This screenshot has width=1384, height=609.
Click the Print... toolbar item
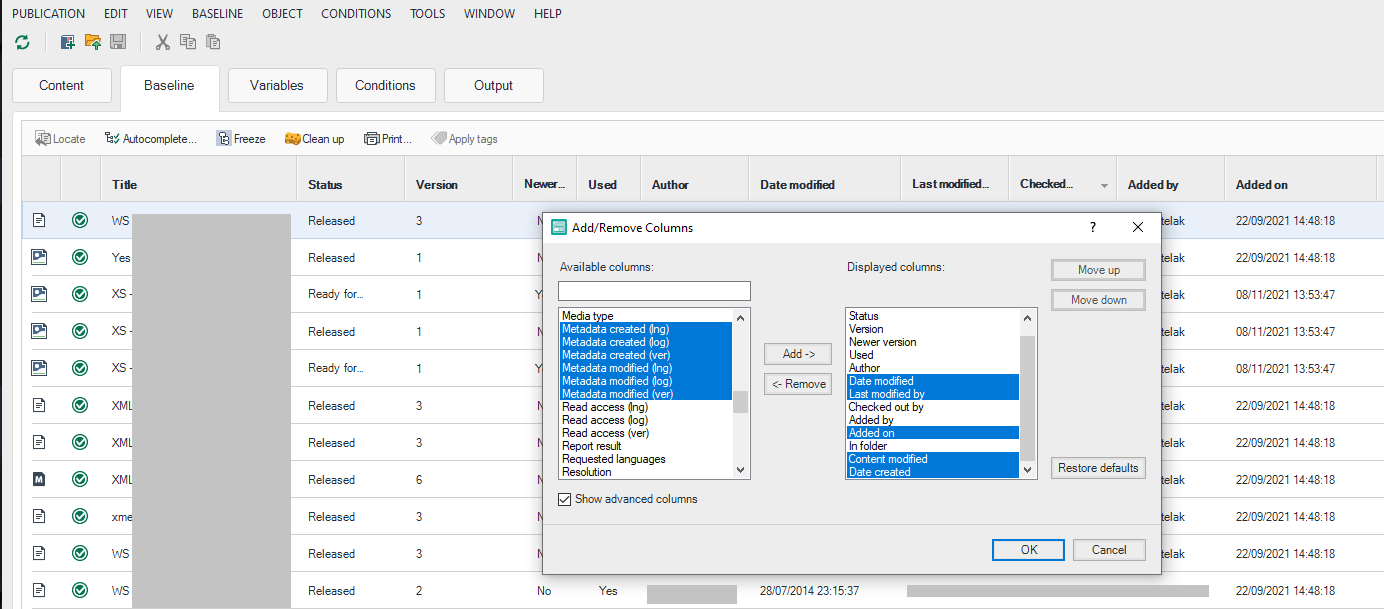coord(388,139)
